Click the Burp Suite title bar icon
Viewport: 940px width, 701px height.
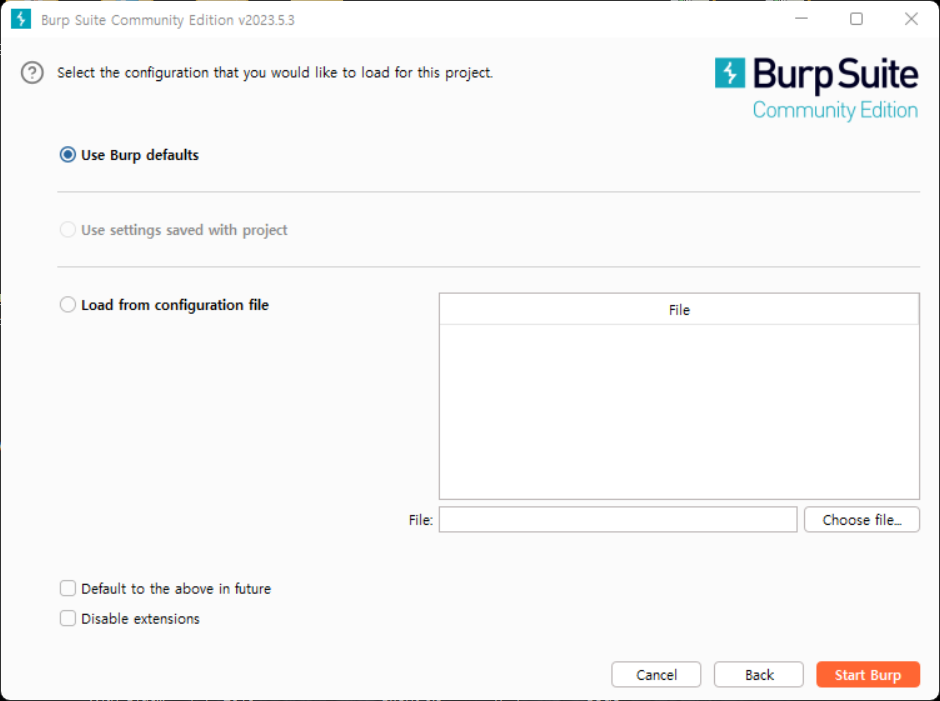(20, 19)
